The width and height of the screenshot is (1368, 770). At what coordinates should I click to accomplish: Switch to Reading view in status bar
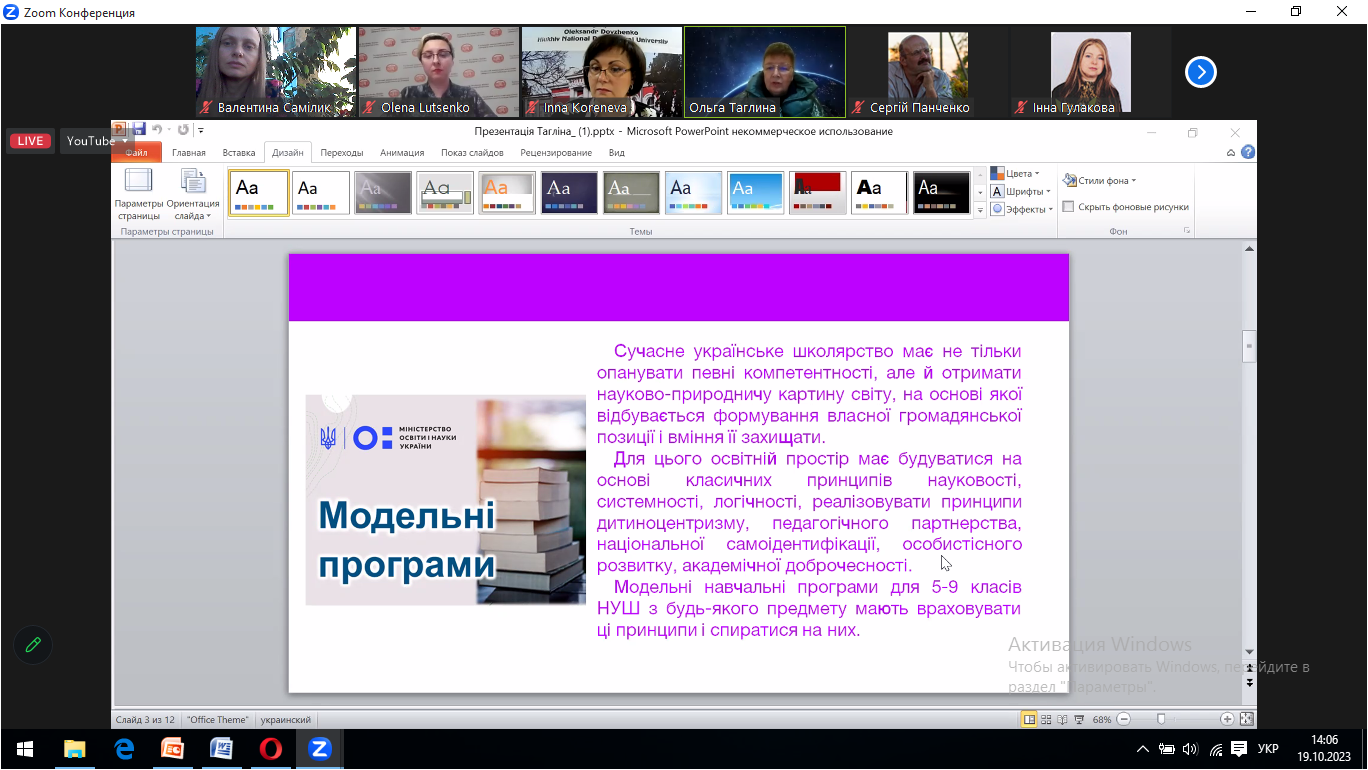[1062, 719]
